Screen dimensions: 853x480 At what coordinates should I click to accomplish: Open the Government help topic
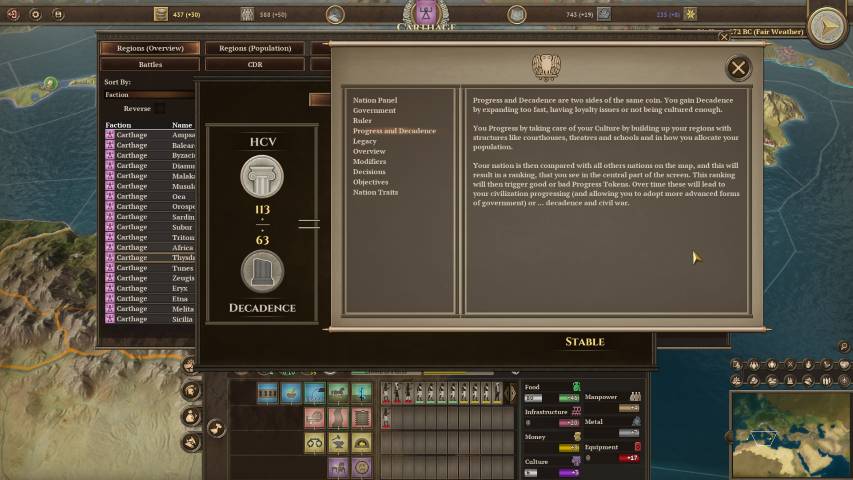coord(374,110)
